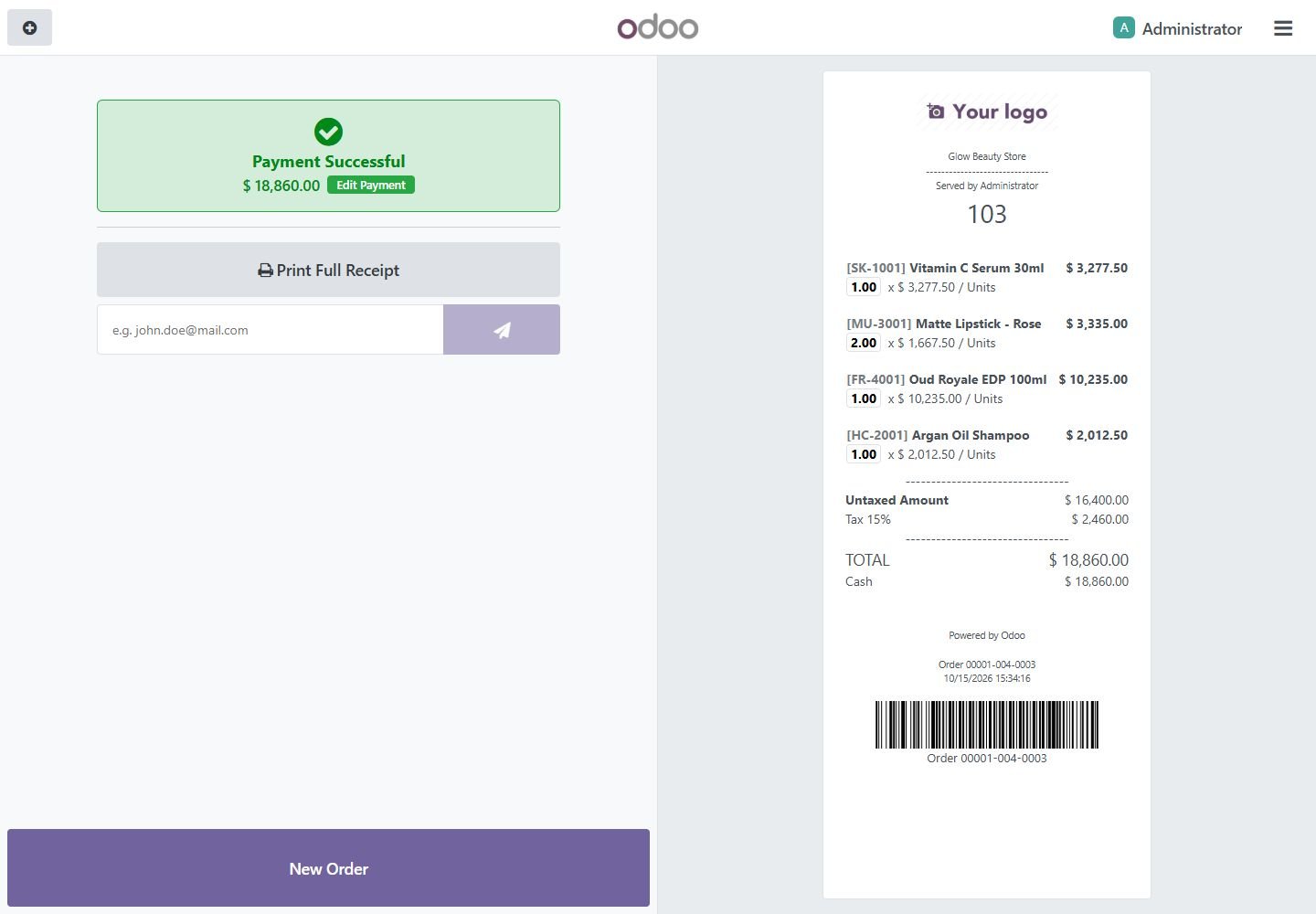Open the hamburger menu
Screen dimensions: 1316x914
[x=1283, y=28]
